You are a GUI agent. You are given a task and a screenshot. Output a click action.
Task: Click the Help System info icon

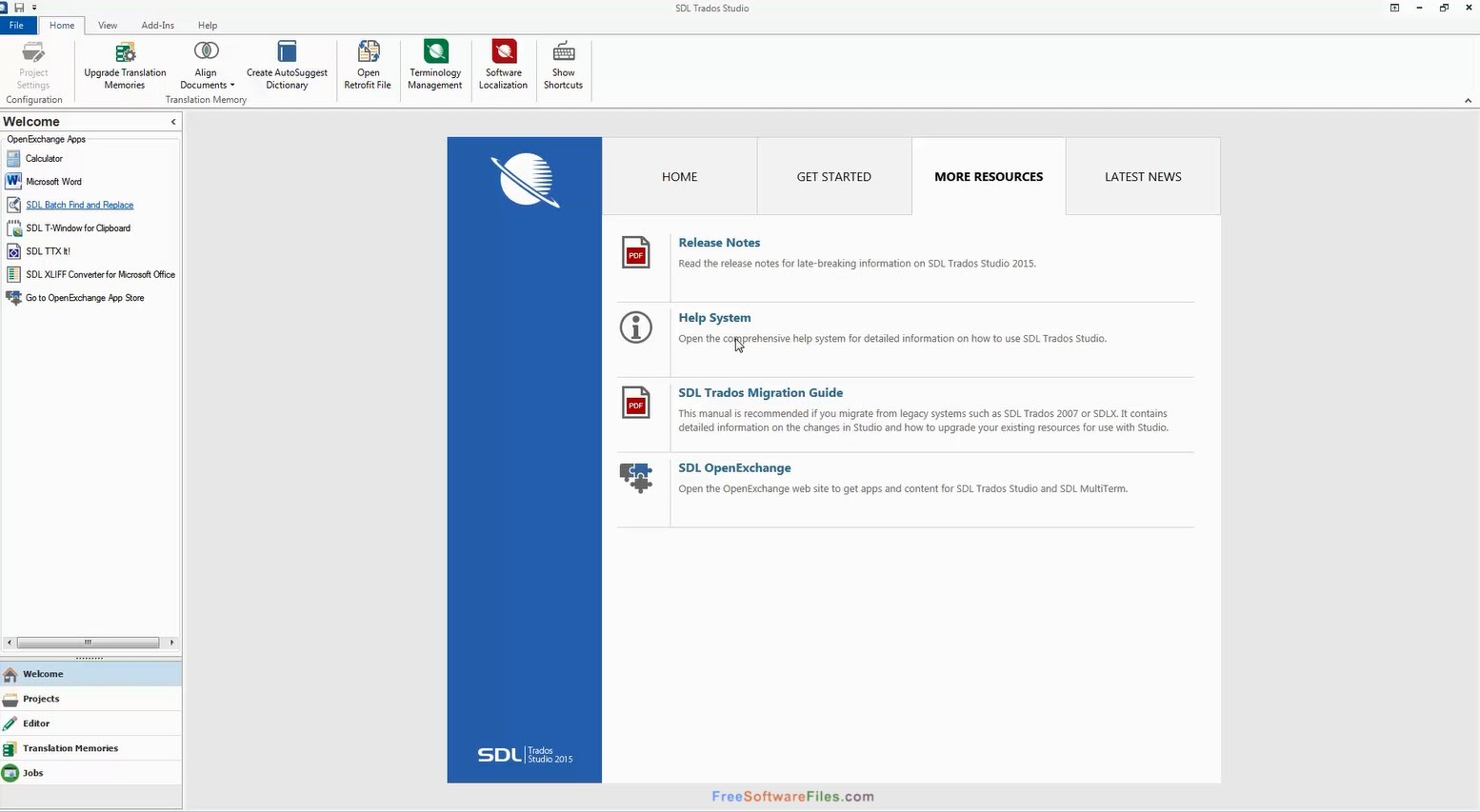[x=636, y=327]
